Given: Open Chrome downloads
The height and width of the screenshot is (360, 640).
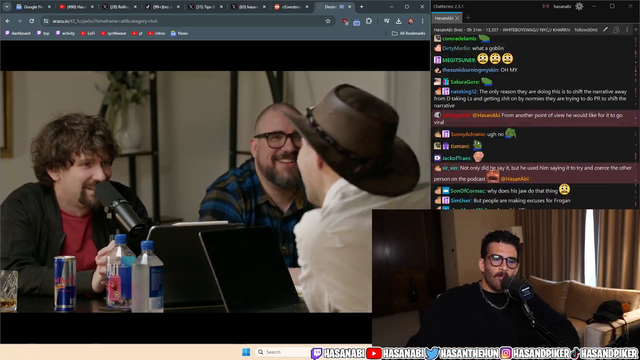Looking at the screenshot, I should [398, 21].
